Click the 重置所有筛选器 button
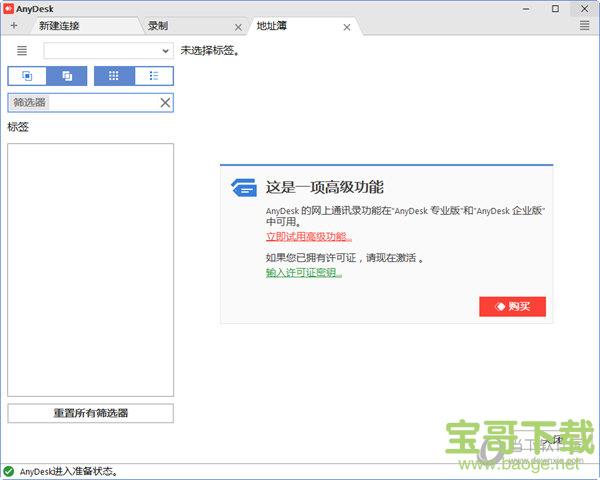This screenshot has width=600, height=480. (90, 413)
